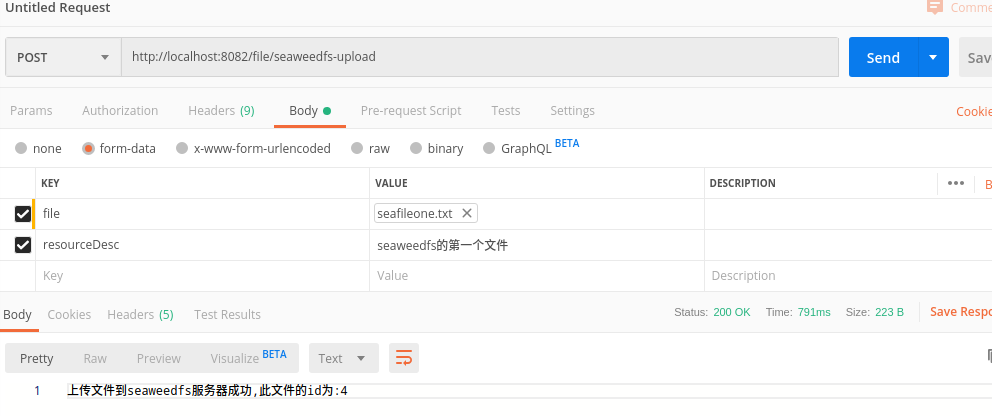992x416 pixels.
Task: Choose the x-www-form-urlencoded radio option
Action: click(x=182, y=148)
